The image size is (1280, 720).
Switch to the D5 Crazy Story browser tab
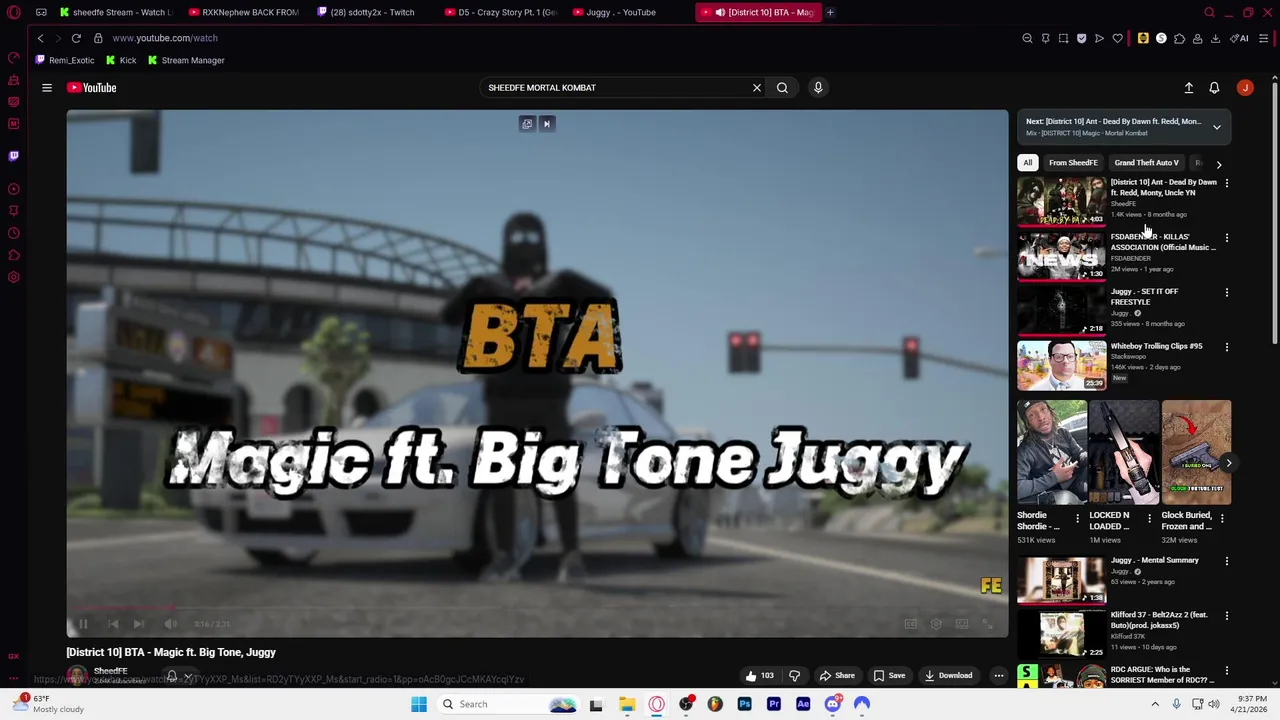[500, 12]
